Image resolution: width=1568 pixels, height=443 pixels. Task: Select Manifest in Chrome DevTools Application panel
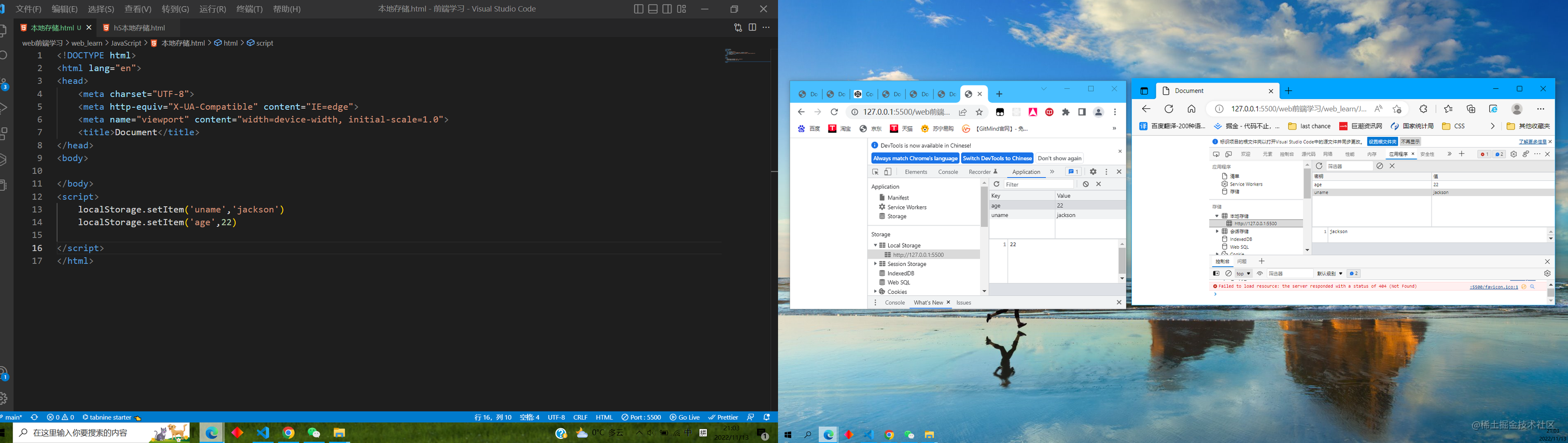pos(898,198)
